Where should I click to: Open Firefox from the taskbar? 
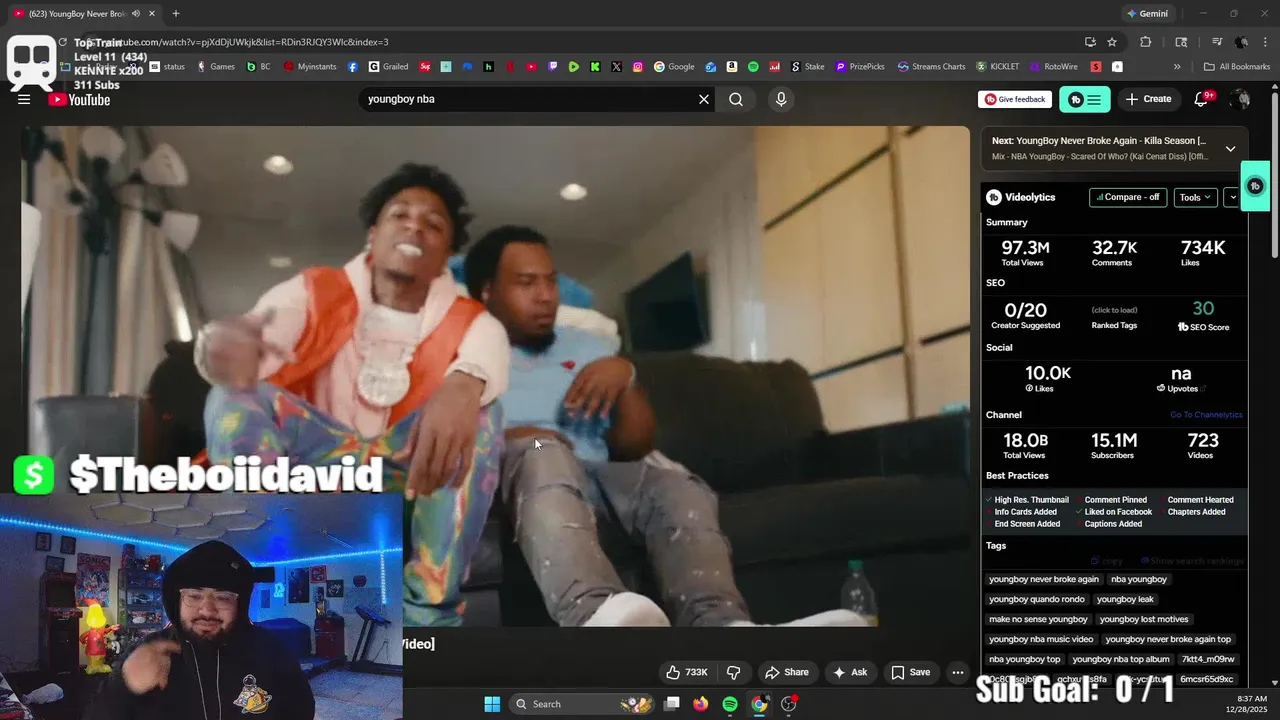point(700,704)
